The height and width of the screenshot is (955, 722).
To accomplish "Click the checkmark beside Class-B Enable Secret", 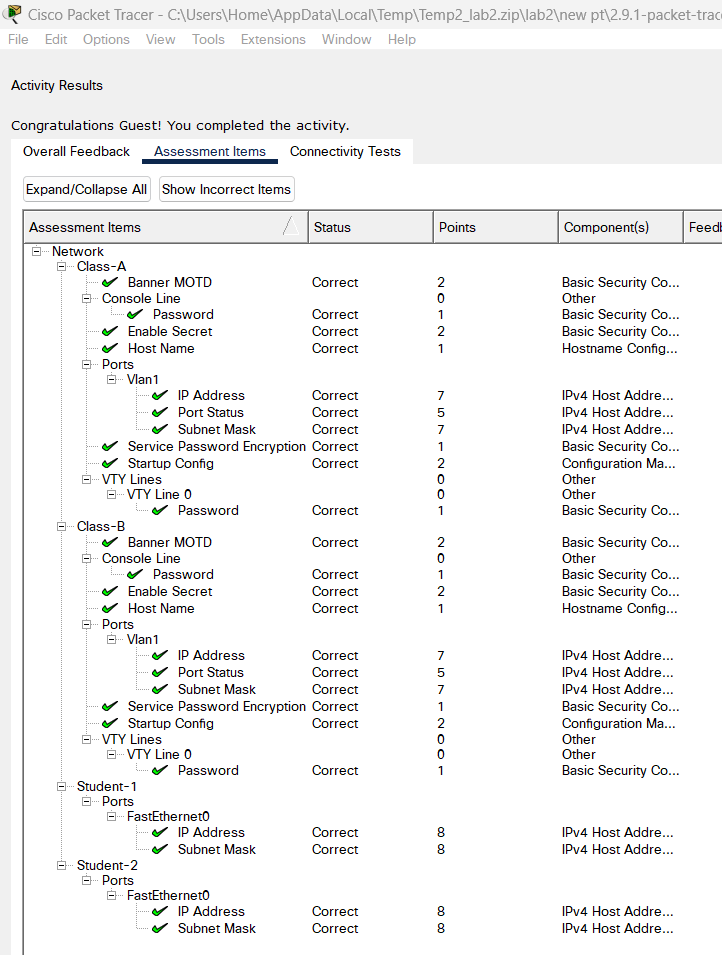I will (x=110, y=591).
